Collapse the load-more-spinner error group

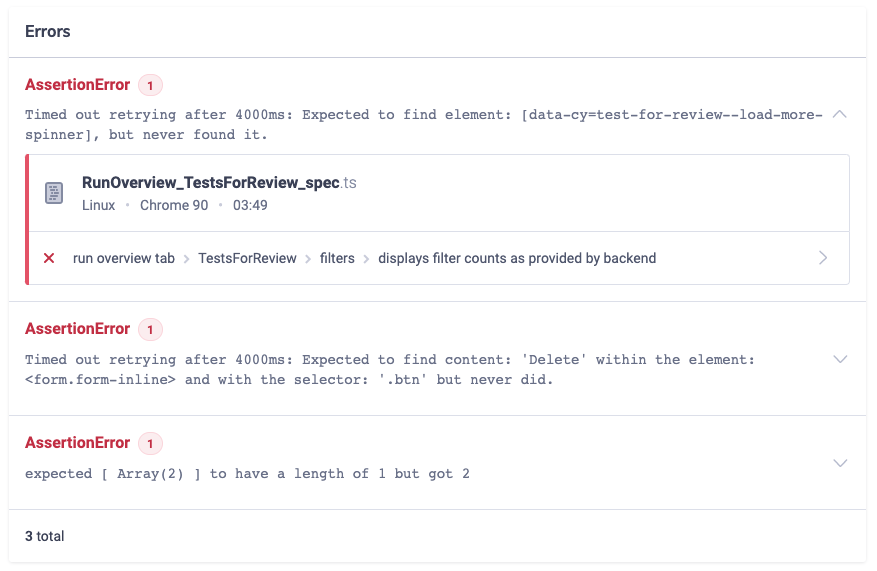click(x=840, y=114)
